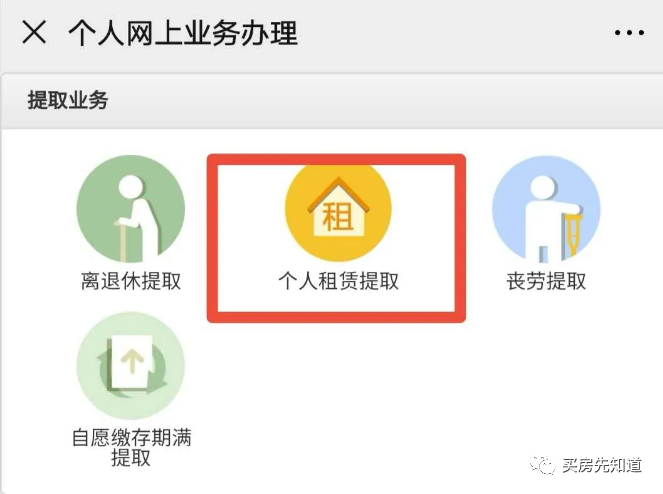Tap the 自愿缴存期满提取 text label
The image size is (663, 494).
pyautogui.click(x=132, y=447)
